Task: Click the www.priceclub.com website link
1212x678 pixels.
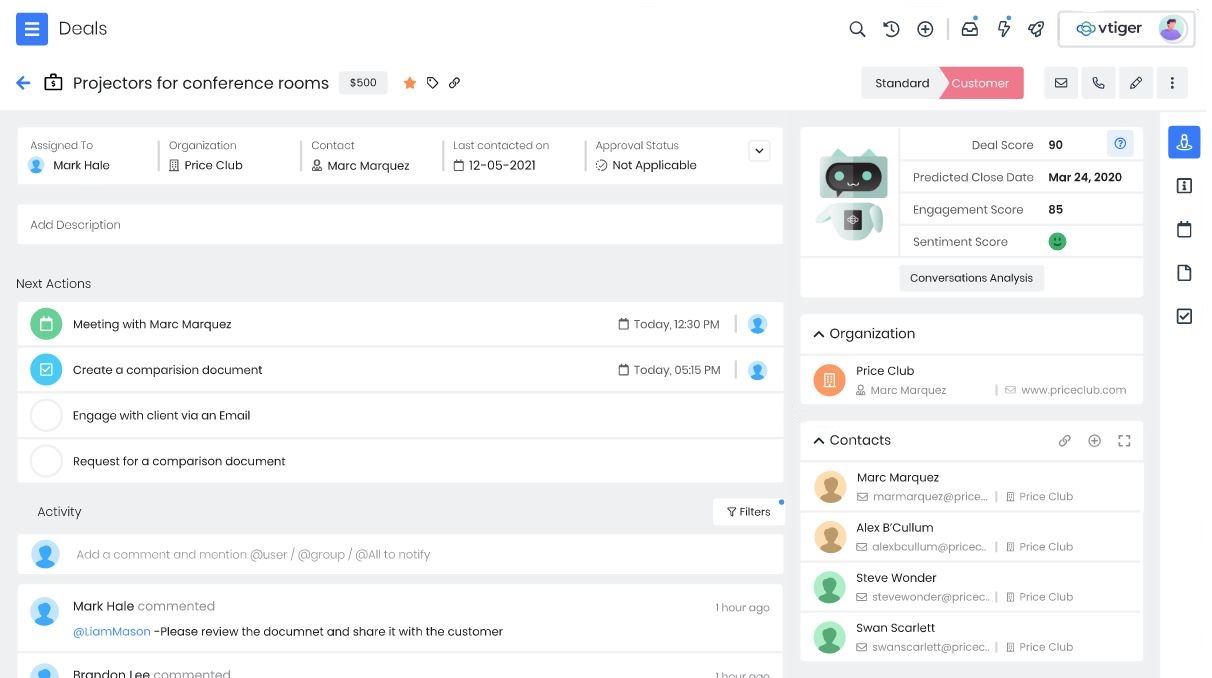Action: [x=1073, y=389]
